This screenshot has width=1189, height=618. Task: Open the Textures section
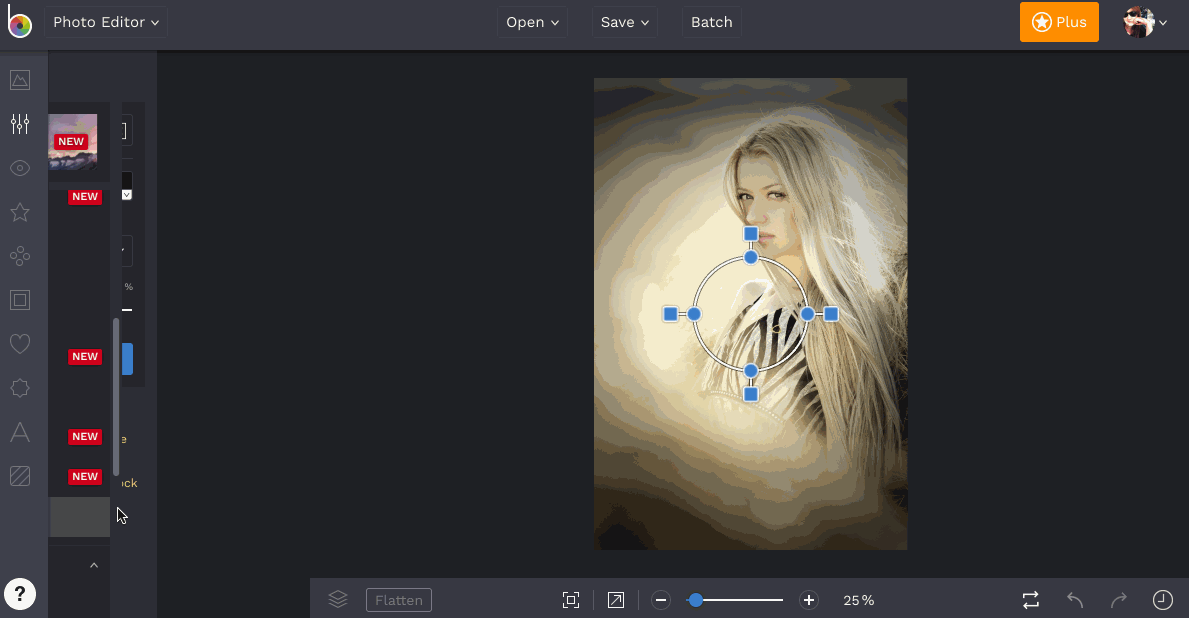click(20, 476)
